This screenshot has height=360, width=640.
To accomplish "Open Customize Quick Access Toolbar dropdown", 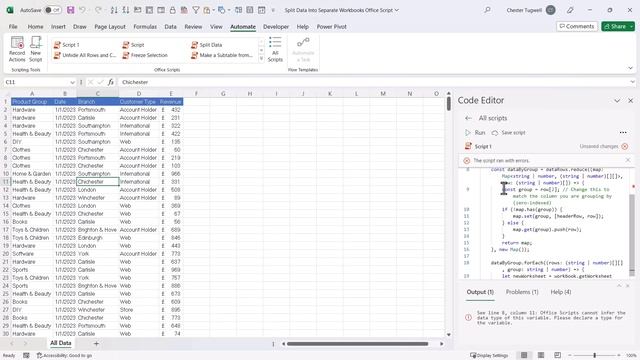I will [273, 10].
